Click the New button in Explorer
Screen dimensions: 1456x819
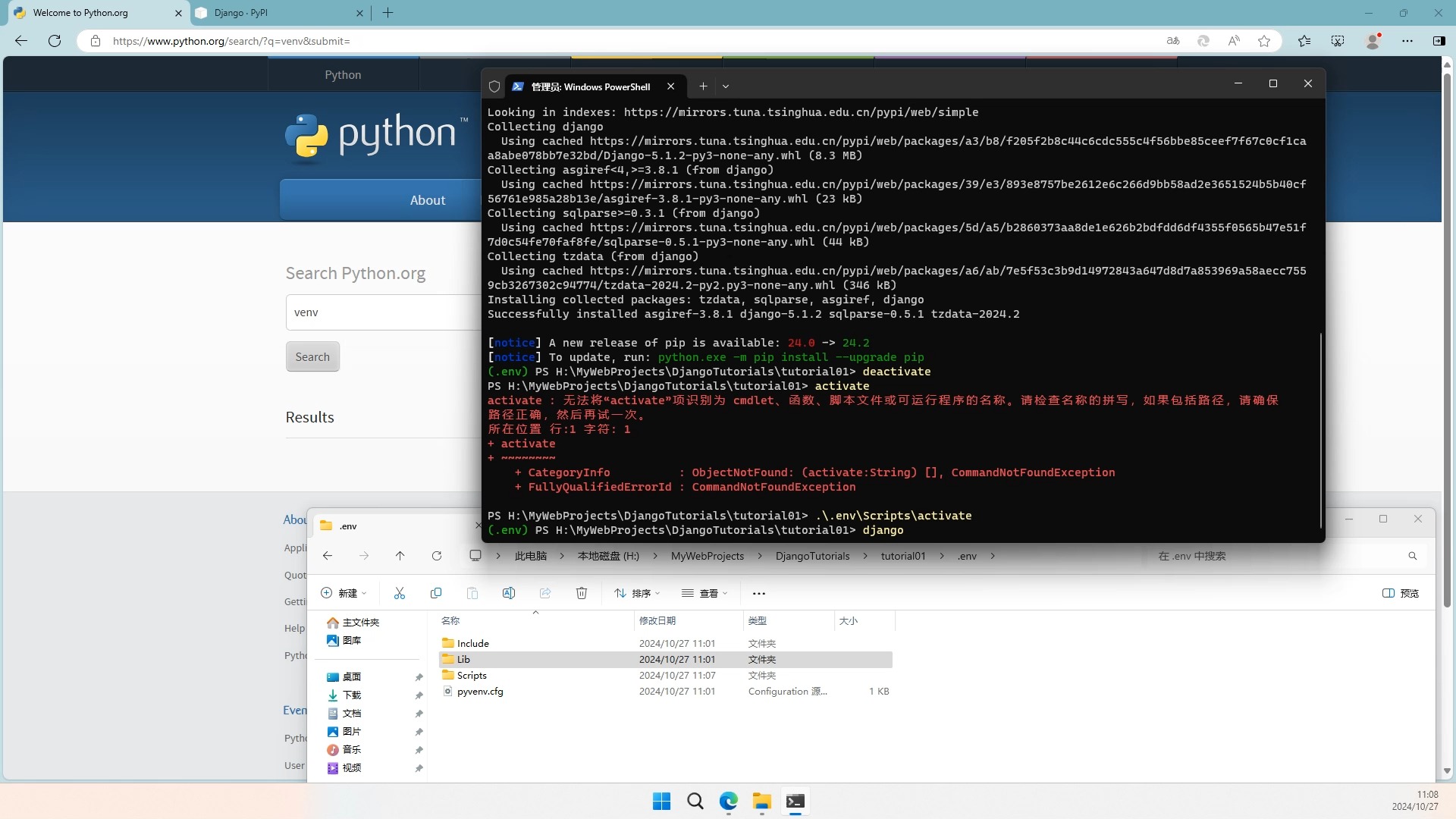coord(344,593)
